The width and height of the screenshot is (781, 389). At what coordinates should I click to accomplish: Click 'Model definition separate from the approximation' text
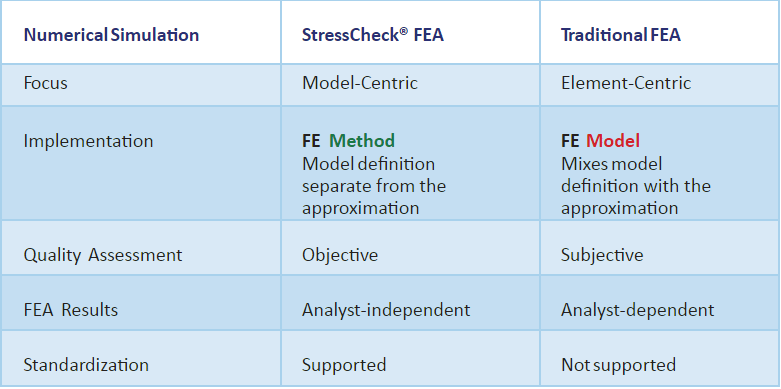[374, 186]
